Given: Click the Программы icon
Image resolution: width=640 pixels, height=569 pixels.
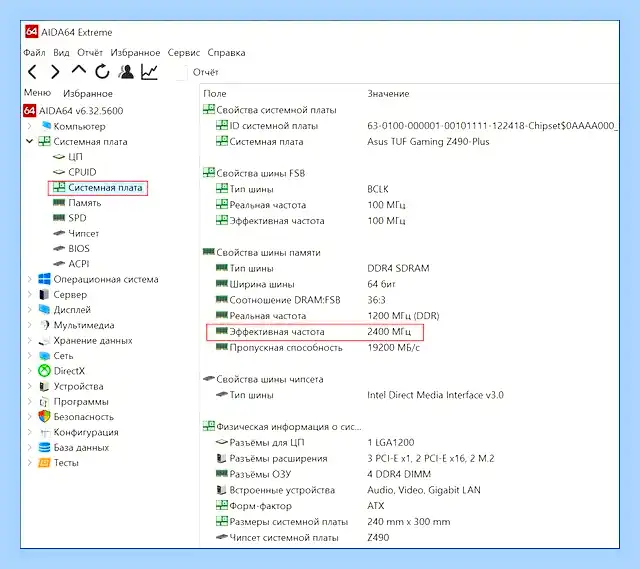Looking at the screenshot, I should point(44,402).
